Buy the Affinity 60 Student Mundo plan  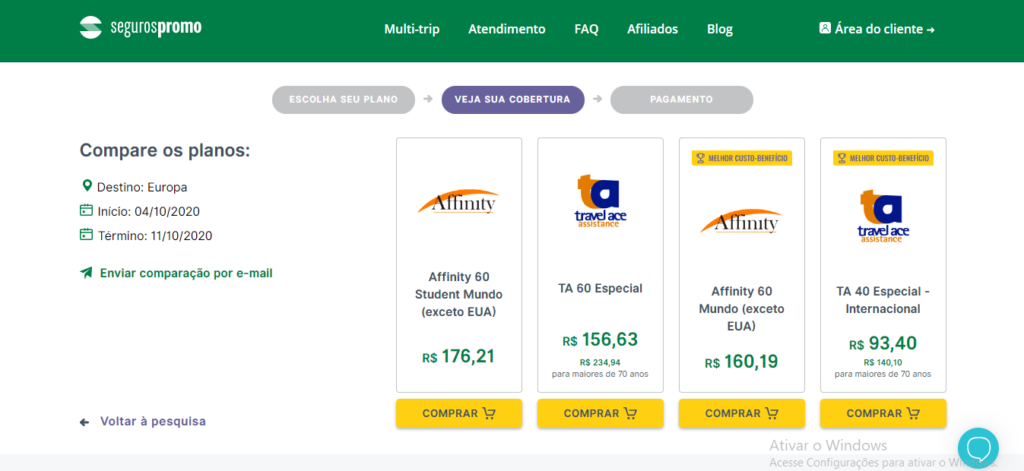pos(459,414)
